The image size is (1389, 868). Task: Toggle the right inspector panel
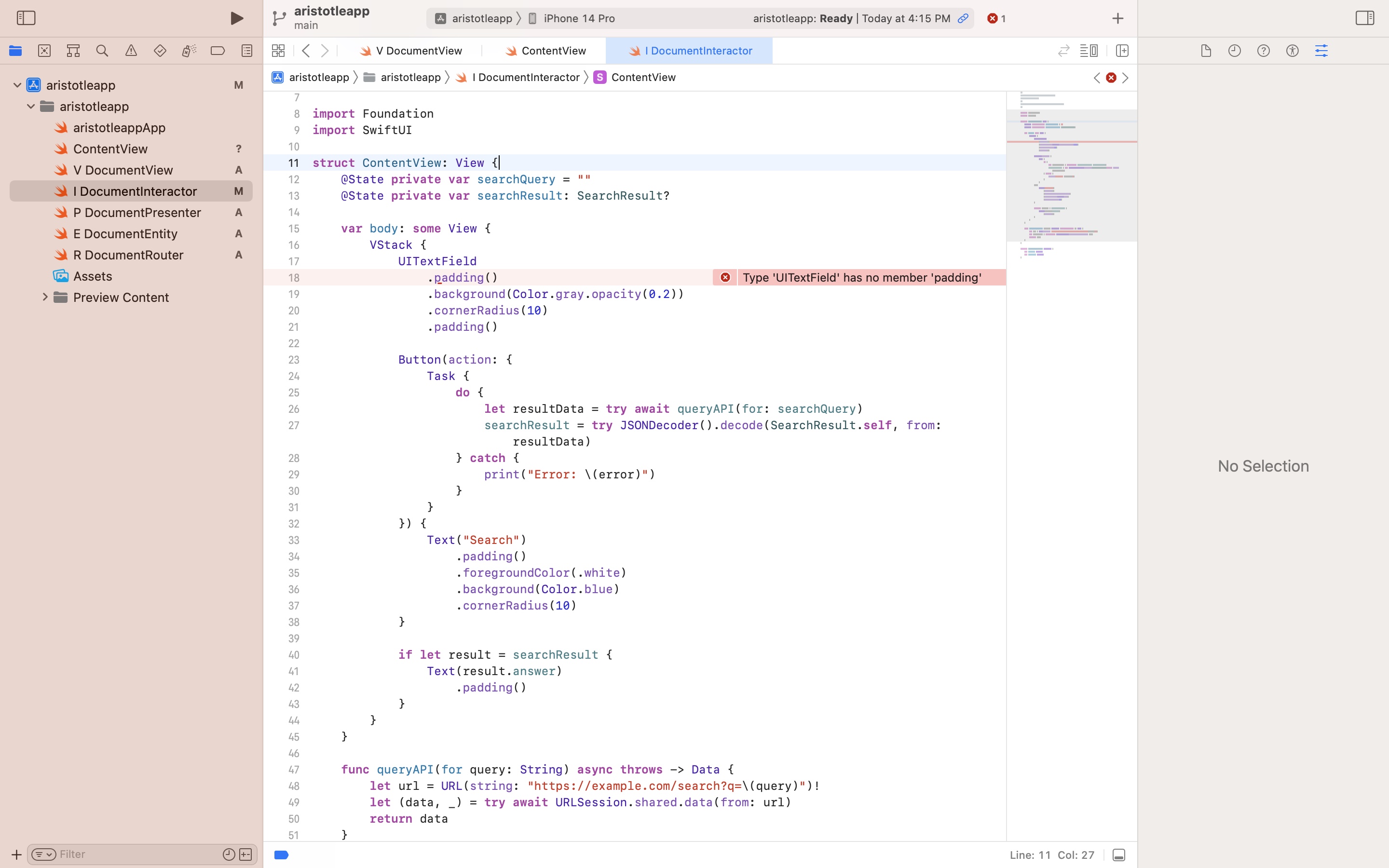click(1364, 18)
